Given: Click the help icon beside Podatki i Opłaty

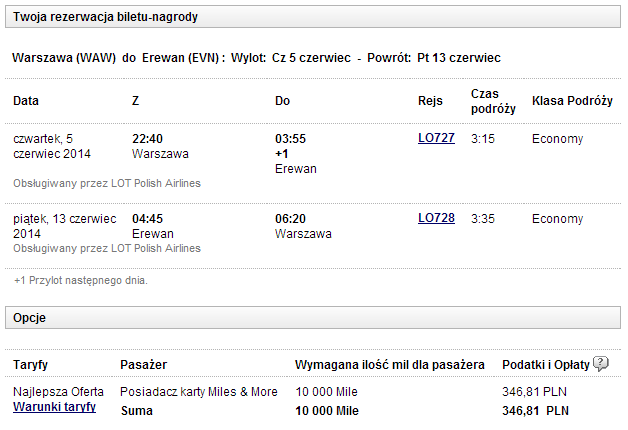Looking at the screenshot, I should pos(601,364).
